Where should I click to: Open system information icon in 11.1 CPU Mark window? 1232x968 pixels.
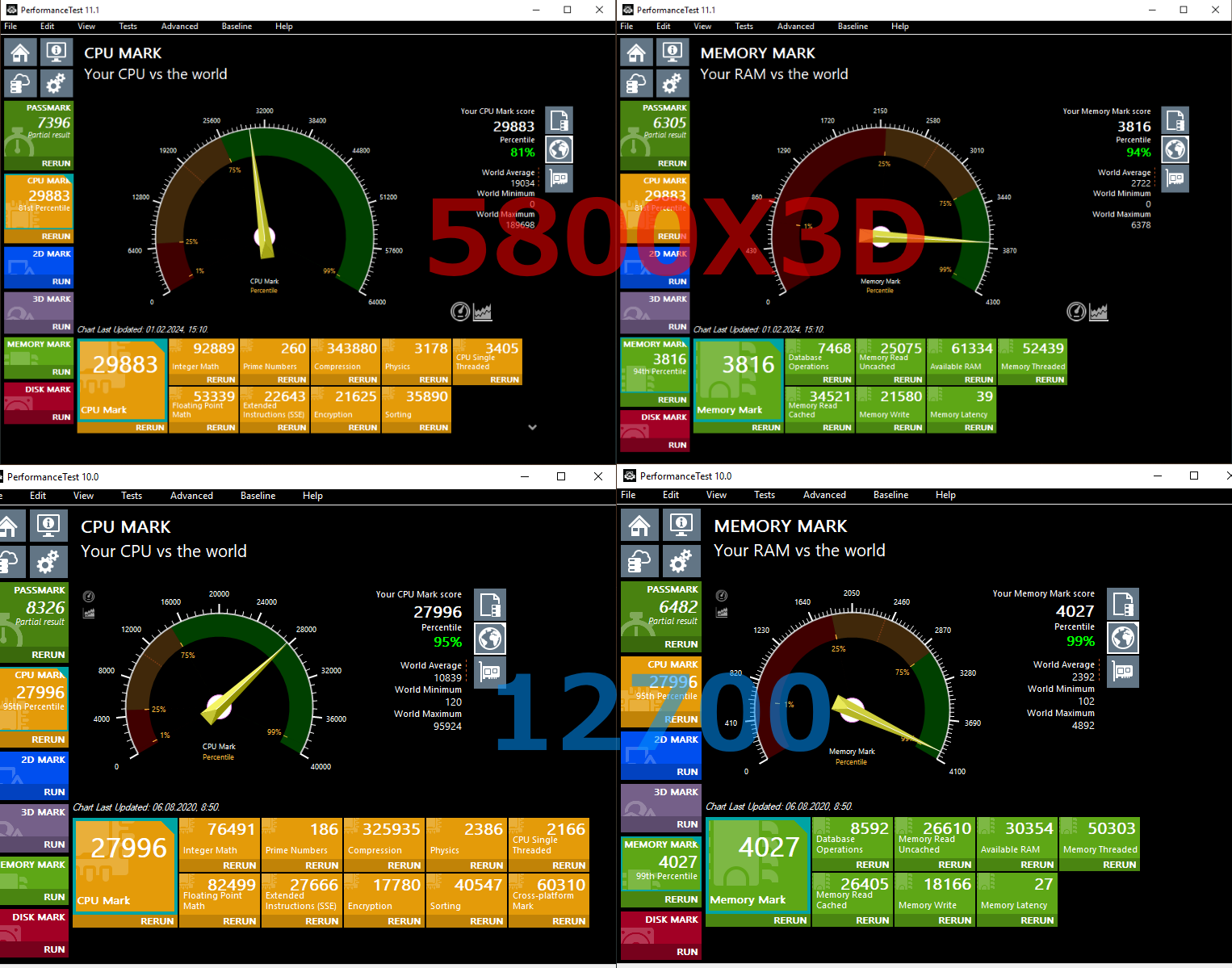pyautogui.click(x=56, y=53)
